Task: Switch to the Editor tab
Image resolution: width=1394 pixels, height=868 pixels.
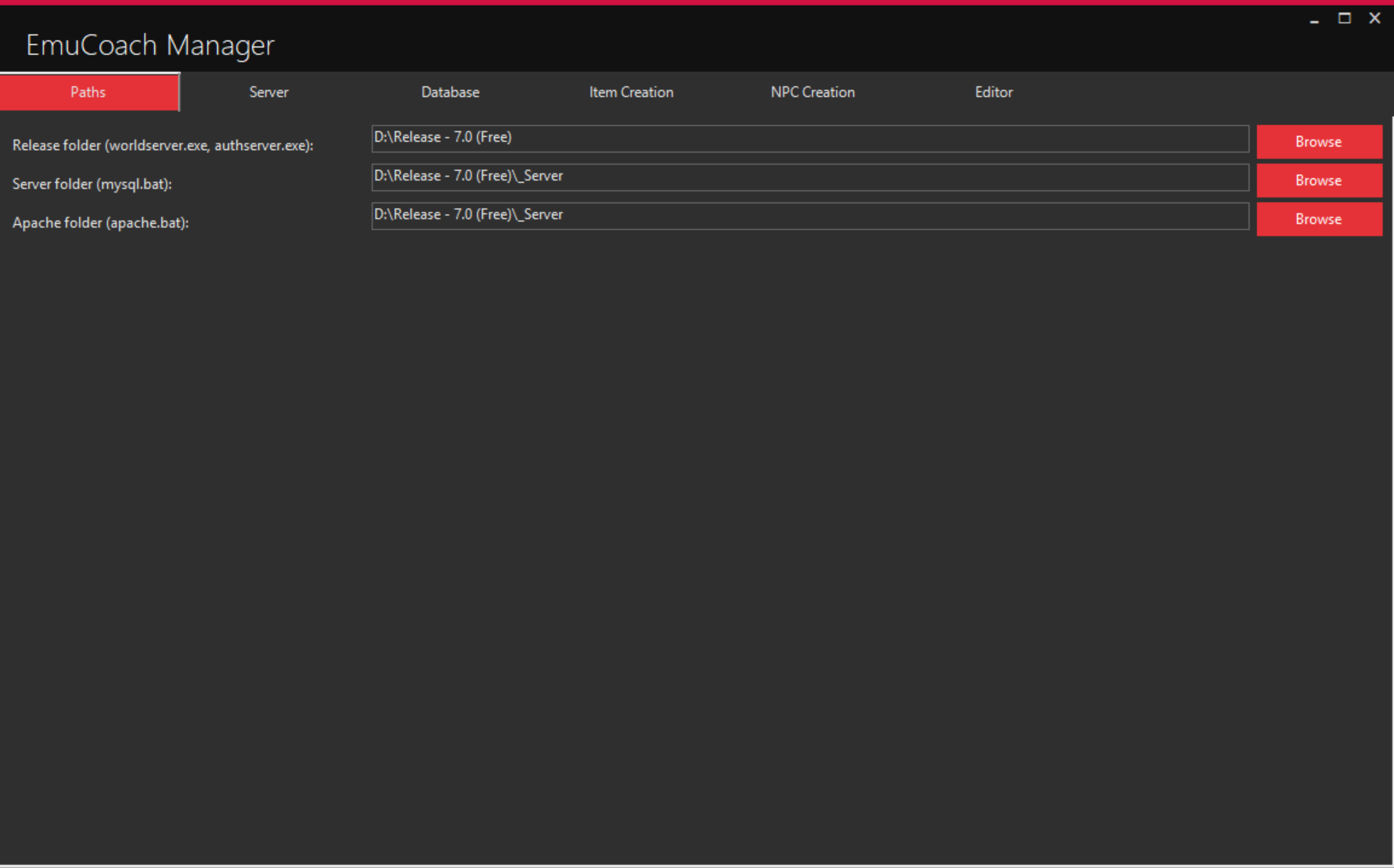Action: [993, 92]
